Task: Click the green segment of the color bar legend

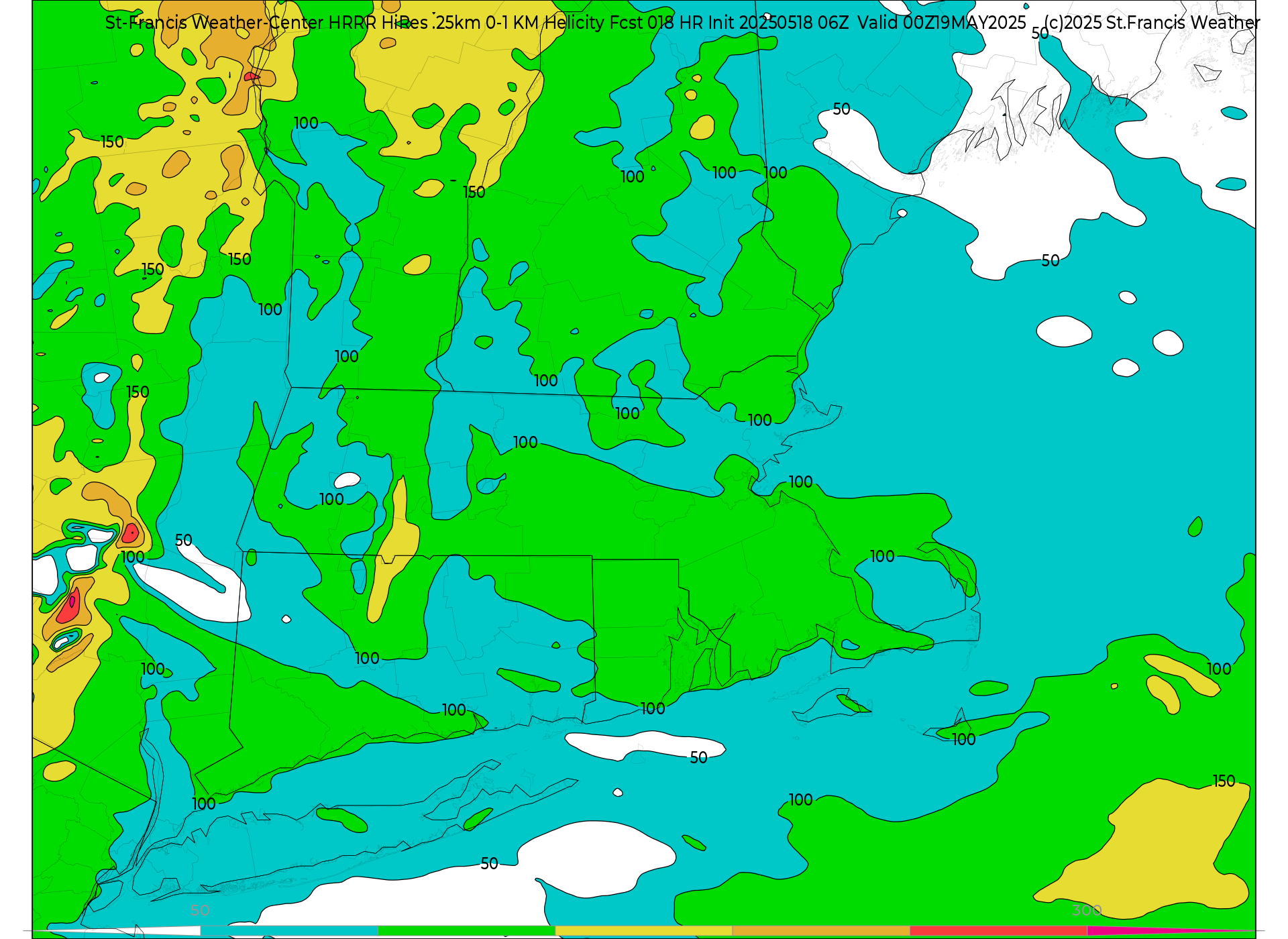Action: [x=467, y=931]
